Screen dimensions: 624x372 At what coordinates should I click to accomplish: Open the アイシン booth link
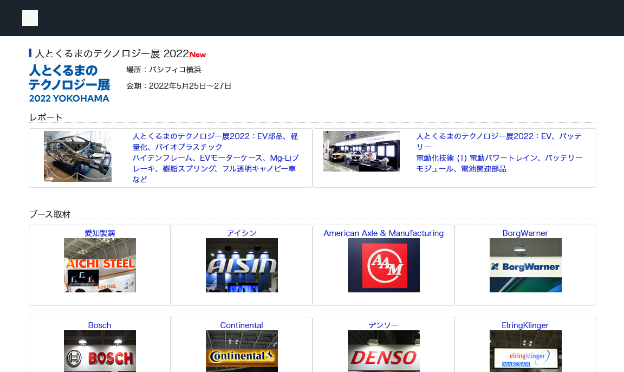pyautogui.click(x=242, y=233)
